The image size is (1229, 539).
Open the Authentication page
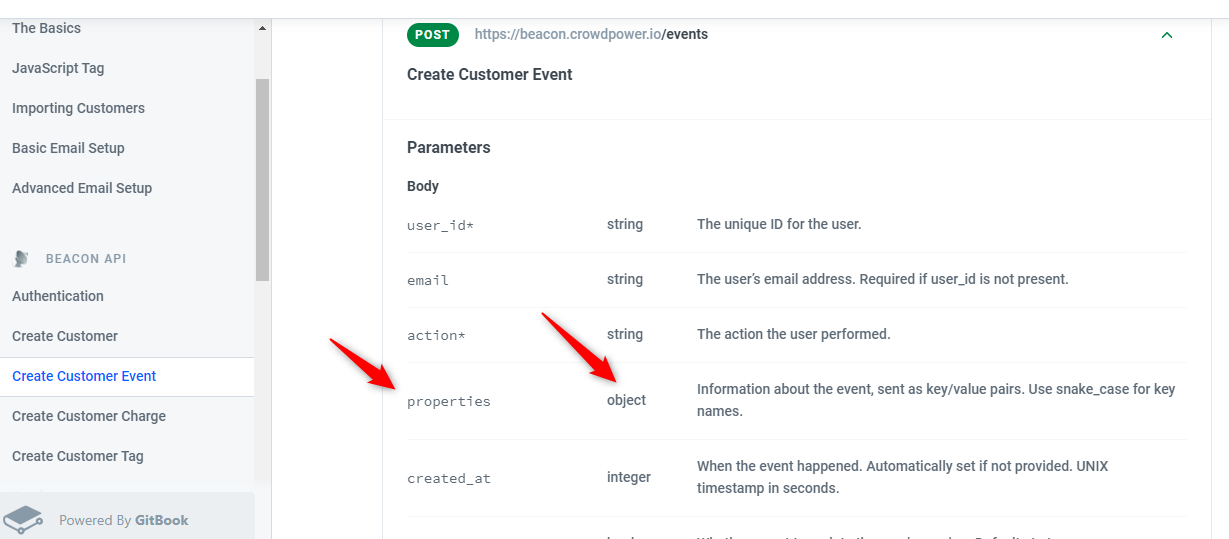tap(58, 296)
